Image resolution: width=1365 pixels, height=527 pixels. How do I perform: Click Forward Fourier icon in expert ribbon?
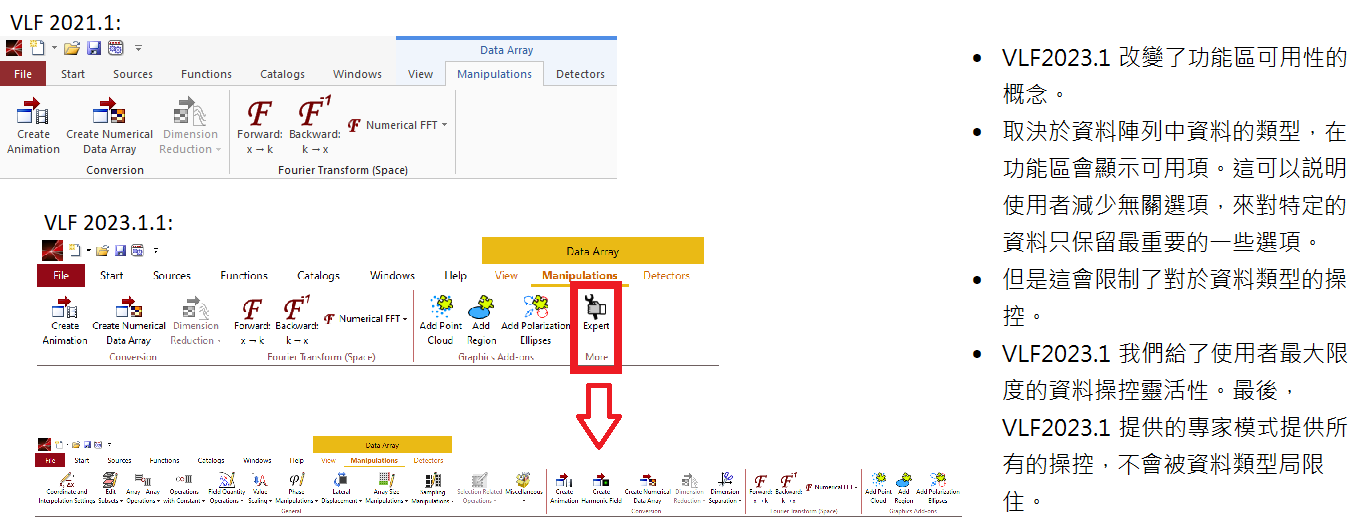coord(761,489)
